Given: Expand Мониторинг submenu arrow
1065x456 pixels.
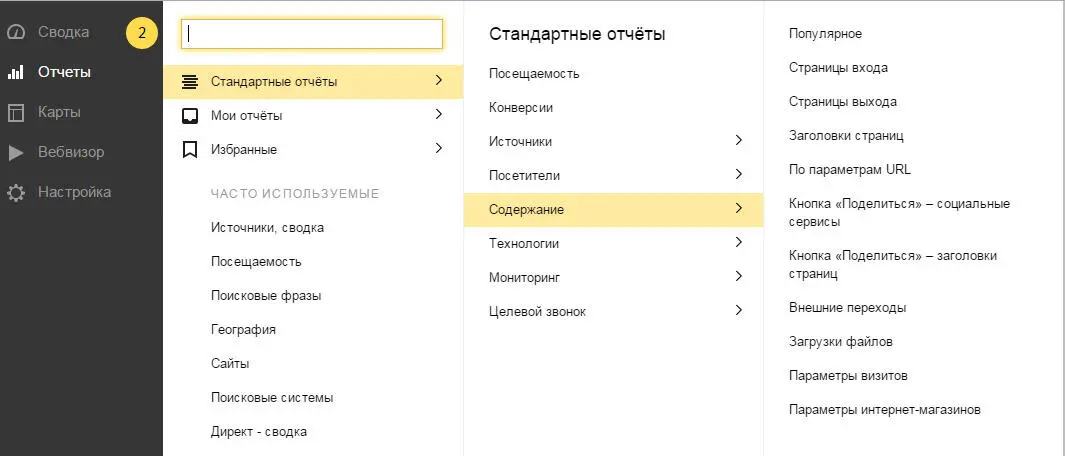Looking at the screenshot, I should [739, 276].
